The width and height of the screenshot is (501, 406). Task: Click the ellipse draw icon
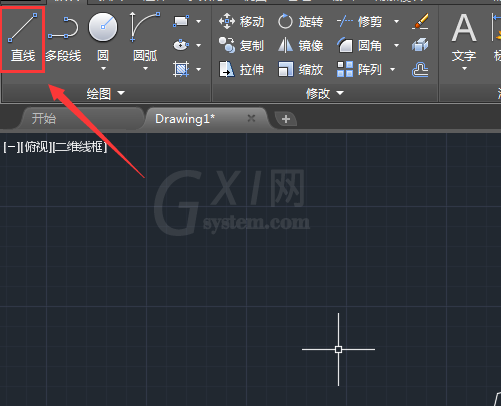[x=181, y=45]
